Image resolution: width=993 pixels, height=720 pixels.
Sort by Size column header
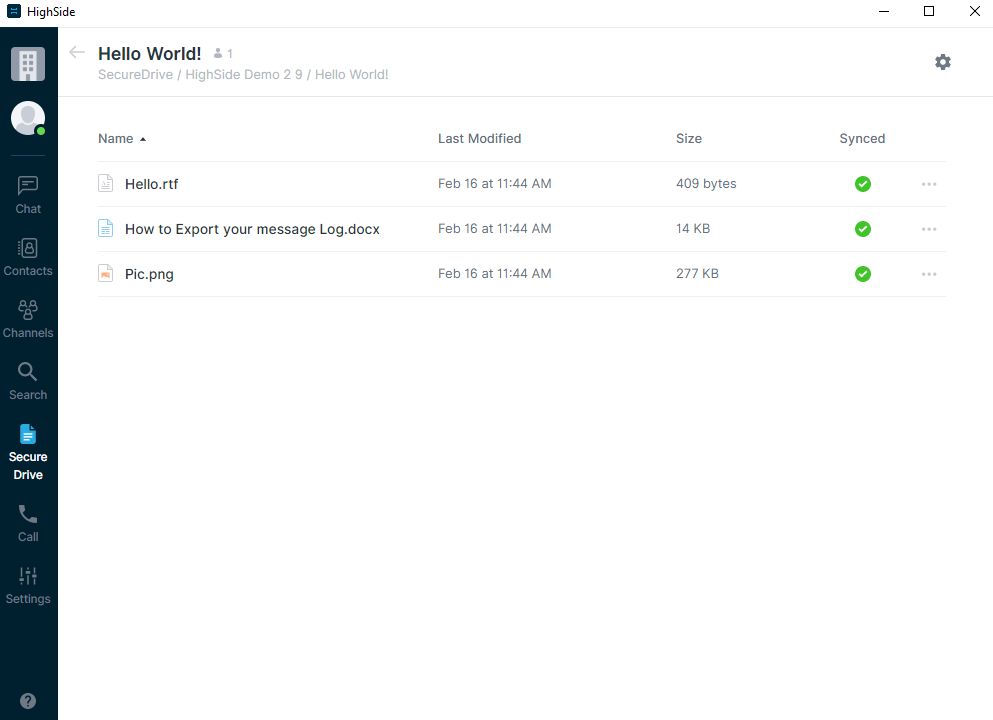[x=688, y=139]
